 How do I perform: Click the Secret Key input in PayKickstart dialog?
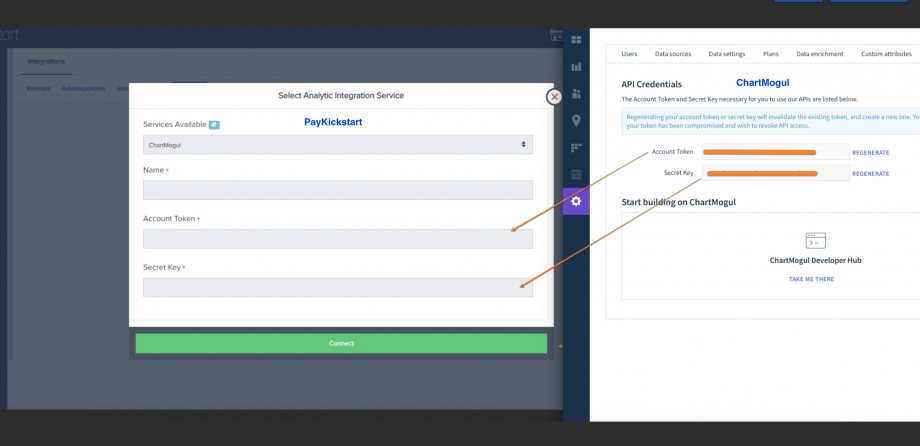(338, 288)
